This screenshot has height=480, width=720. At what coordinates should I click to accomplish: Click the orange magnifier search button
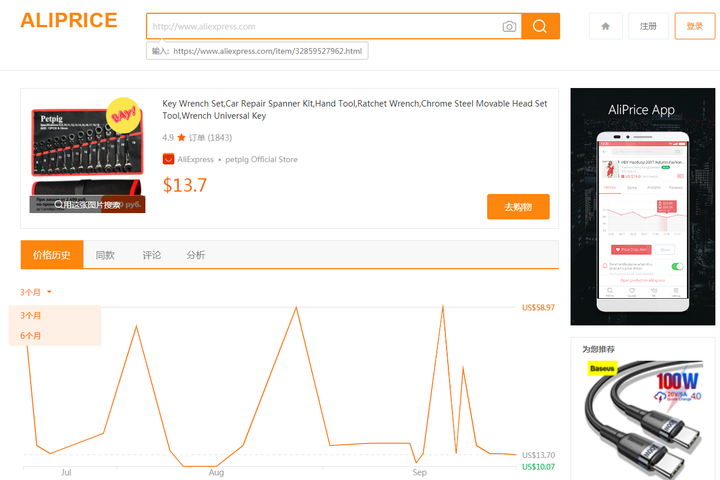click(x=540, y=26)
